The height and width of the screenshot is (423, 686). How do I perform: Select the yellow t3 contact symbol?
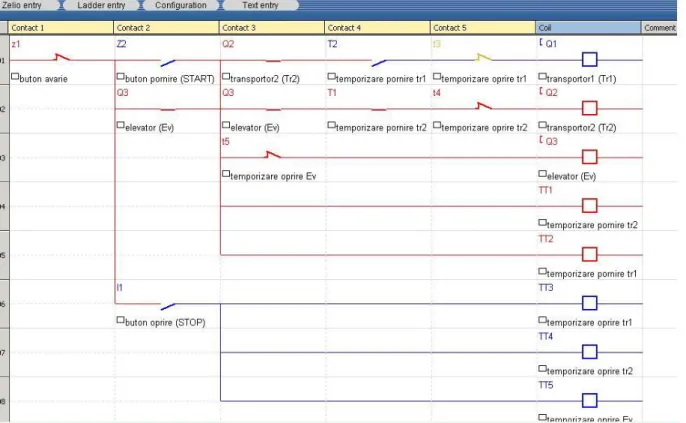pos(484,57)
